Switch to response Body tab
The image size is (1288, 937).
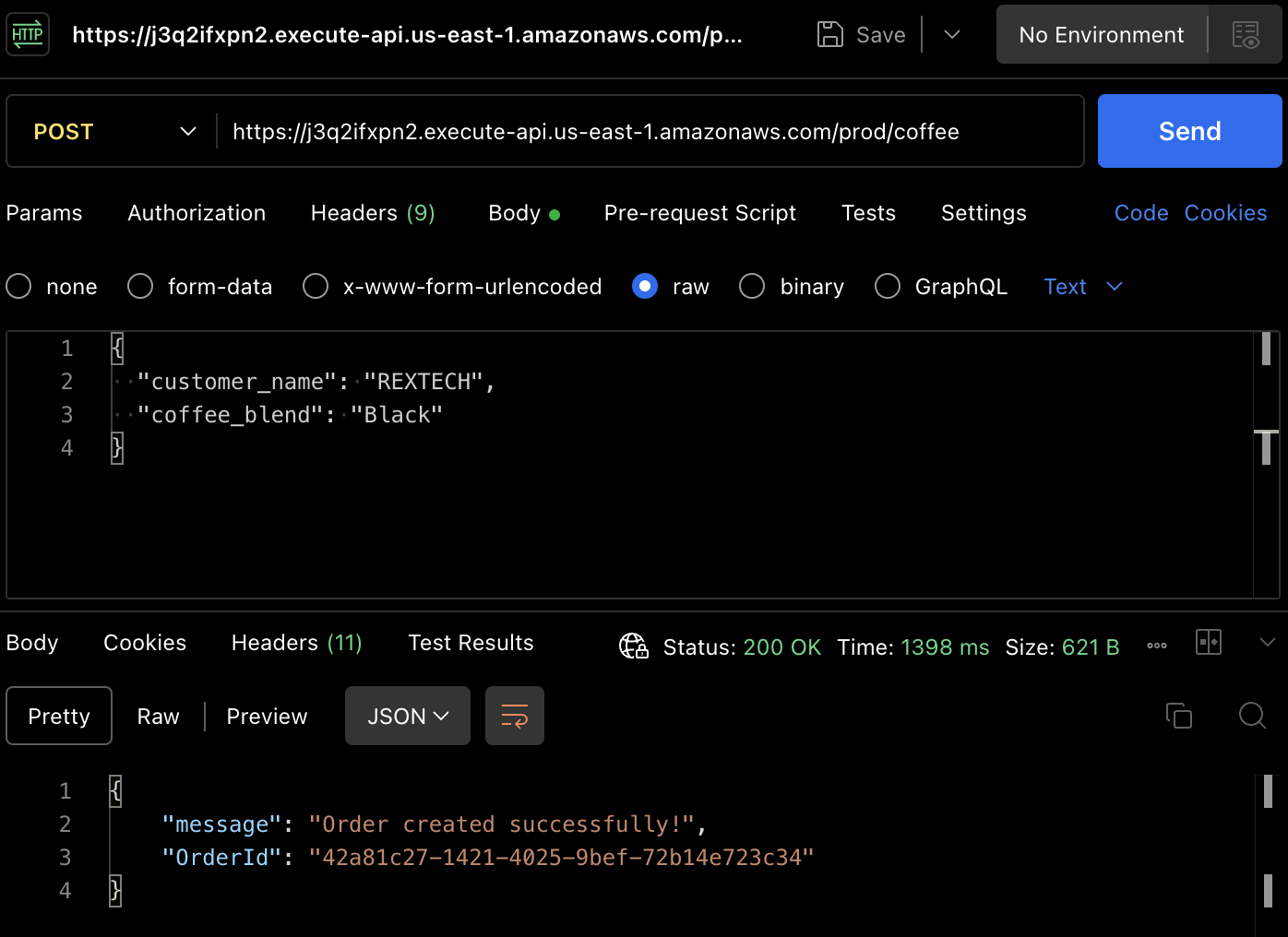point(32,643)
